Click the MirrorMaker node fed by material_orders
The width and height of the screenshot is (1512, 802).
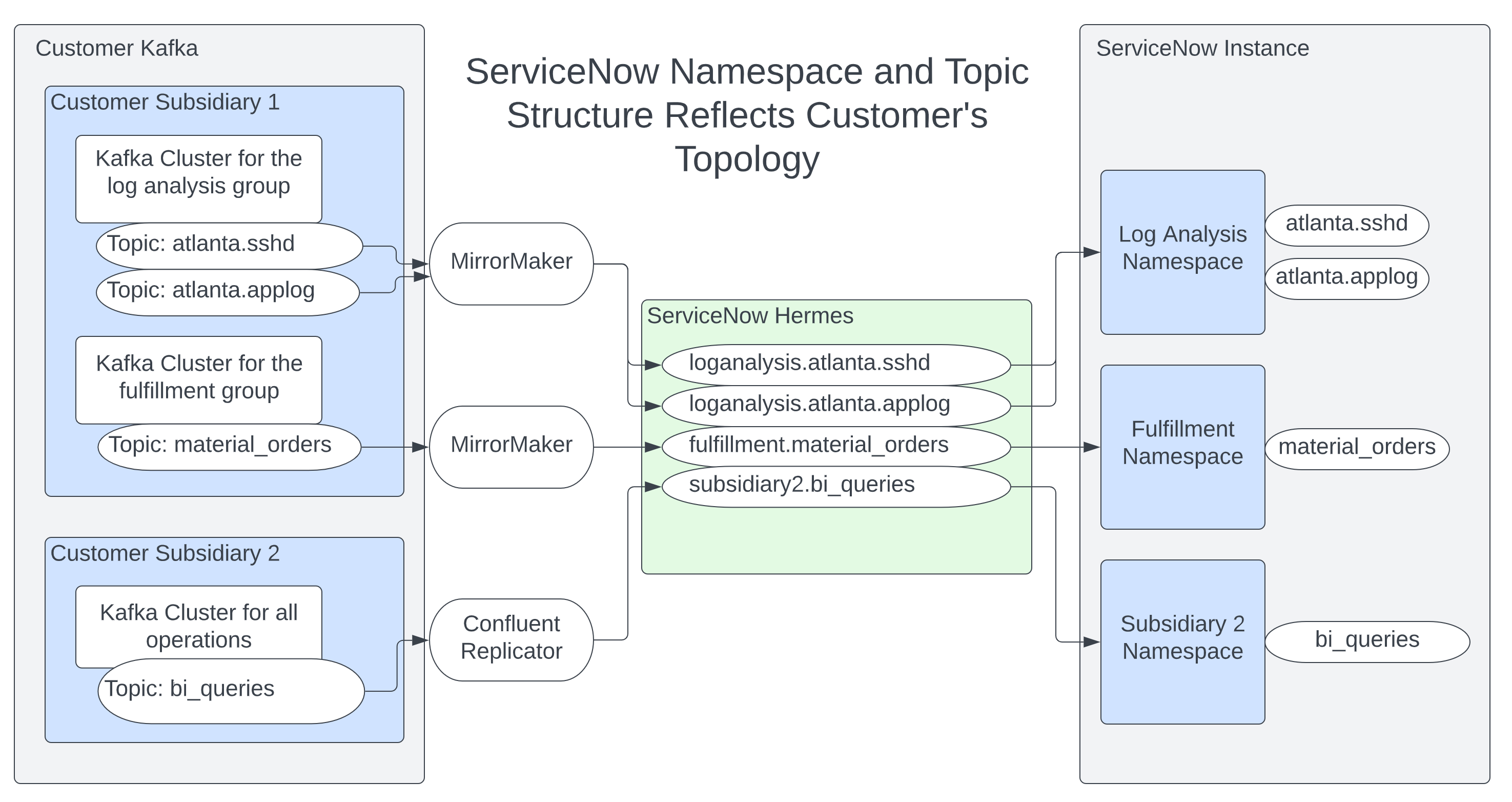click(x=511, y=447)
